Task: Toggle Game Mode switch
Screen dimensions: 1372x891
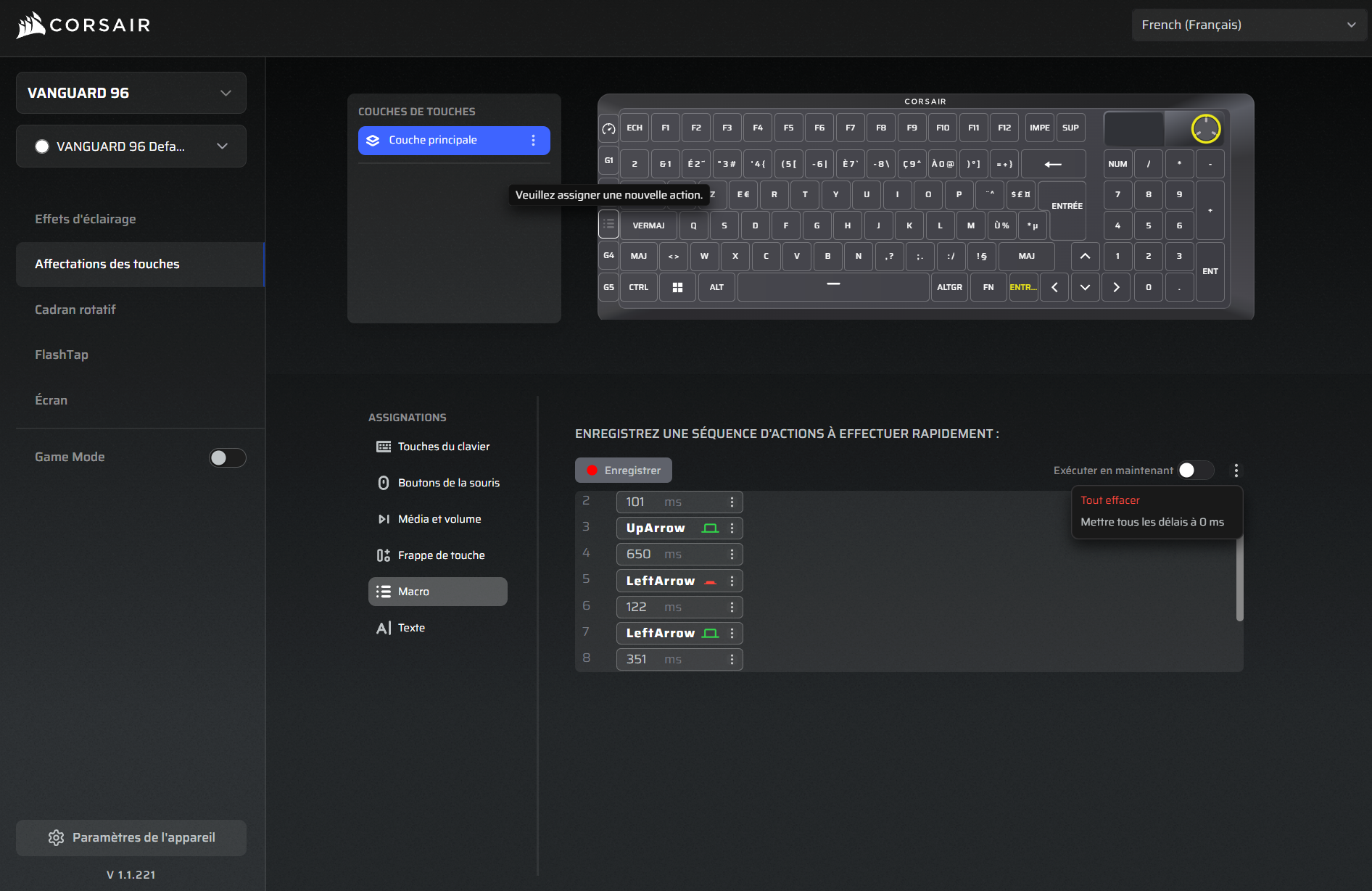Action: [x=227, y=457]
